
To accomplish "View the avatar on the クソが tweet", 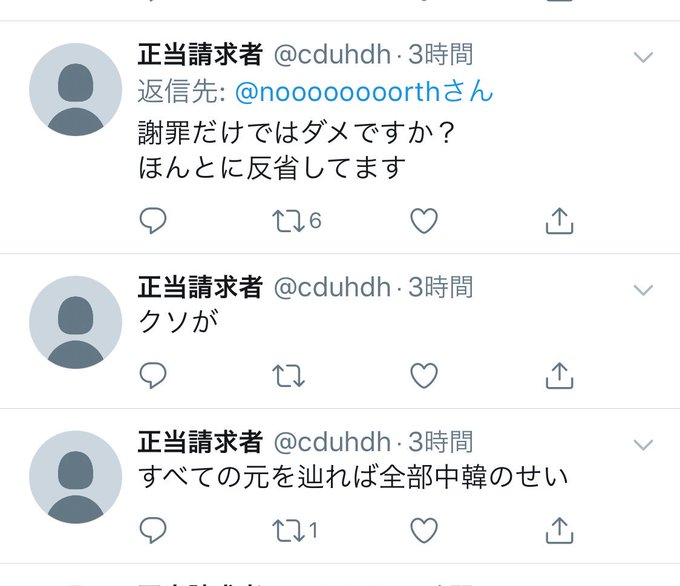I will (x=75, y=322).
